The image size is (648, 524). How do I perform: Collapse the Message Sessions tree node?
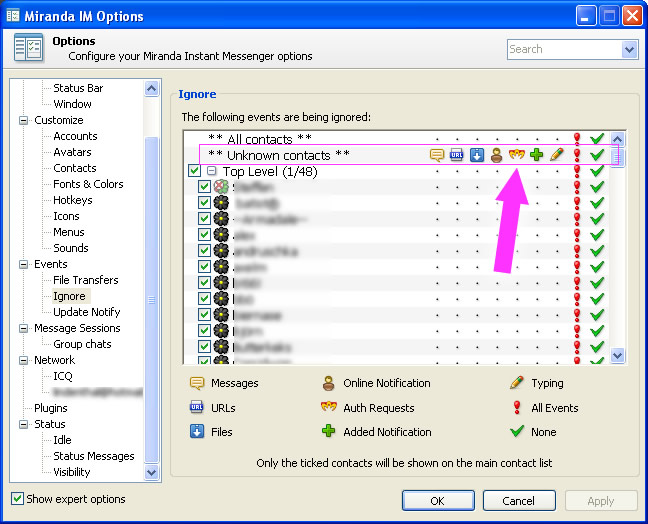(x=24, y=329)
